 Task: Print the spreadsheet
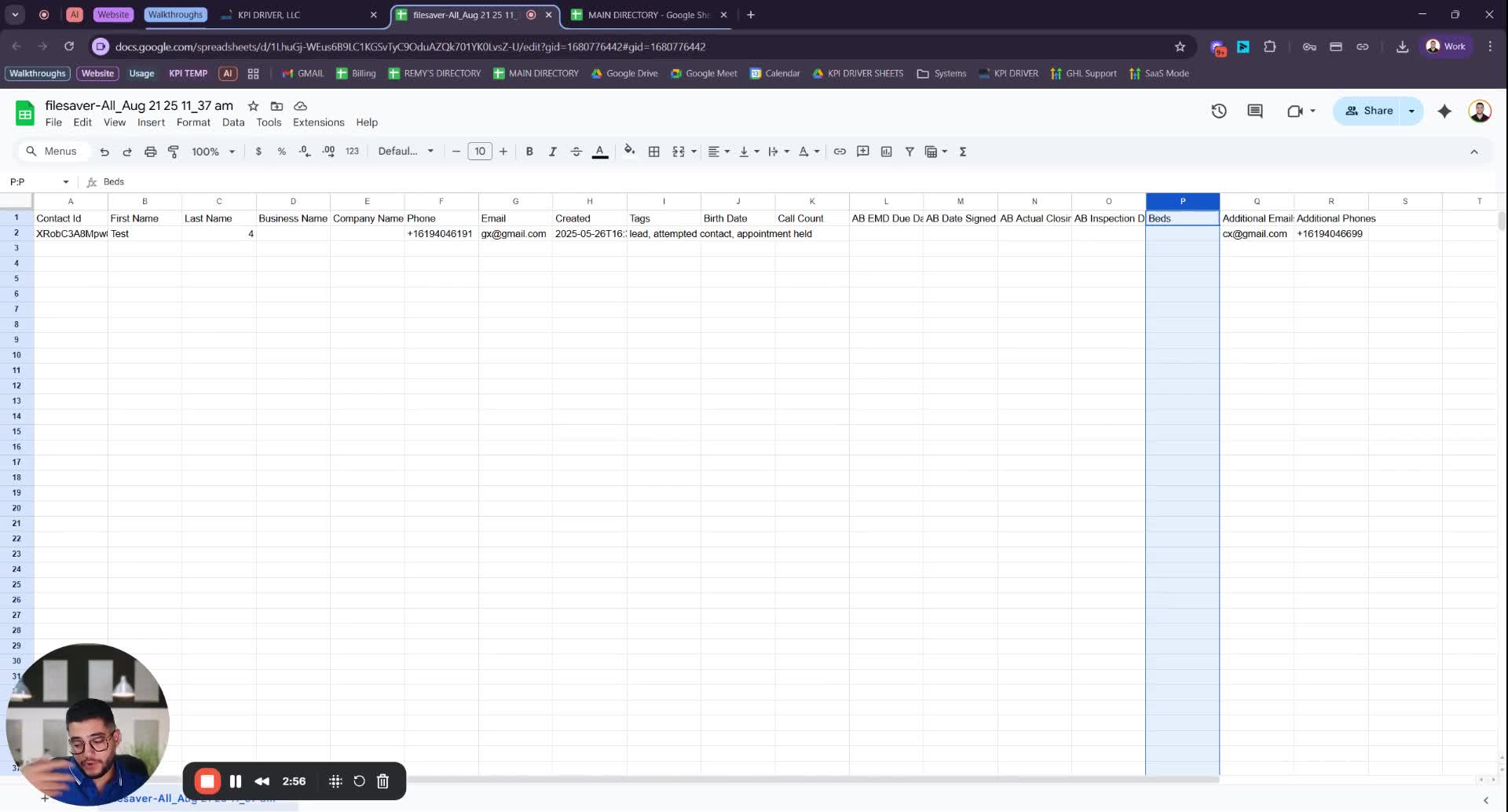tap(150, 152)
